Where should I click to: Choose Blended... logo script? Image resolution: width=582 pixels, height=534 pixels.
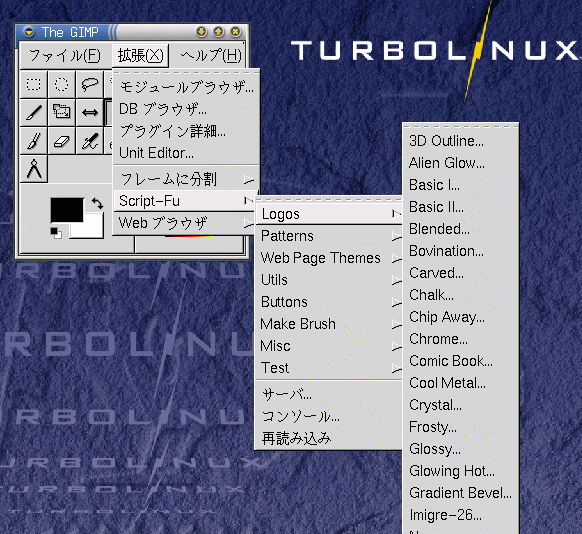(460, 229)
